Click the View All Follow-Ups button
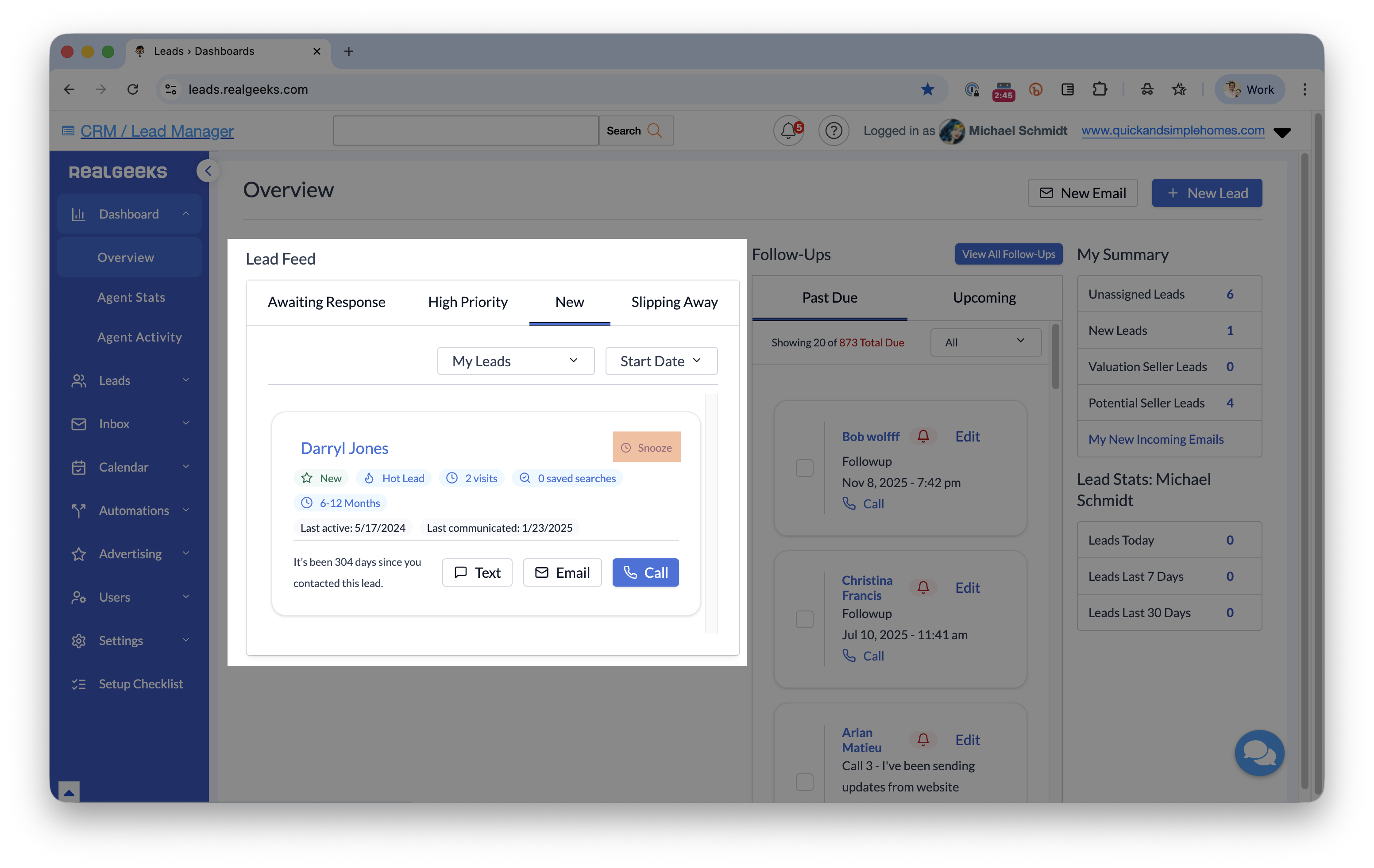Viewport: 1374px width, 868px height. [1008, 254]
